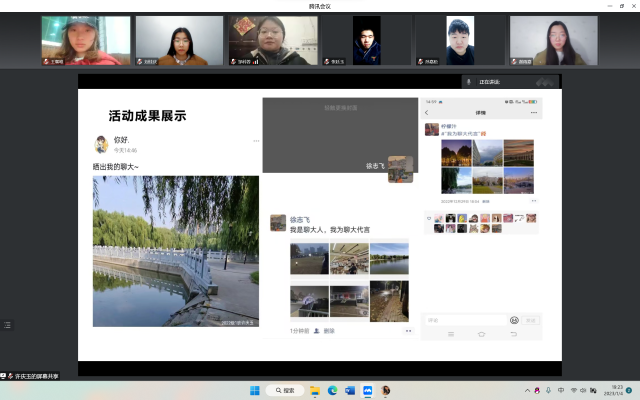Viewport: 640px width, 400px height.
Task: Click the 删除 link under the post
Action: click(x=330, y=331)
